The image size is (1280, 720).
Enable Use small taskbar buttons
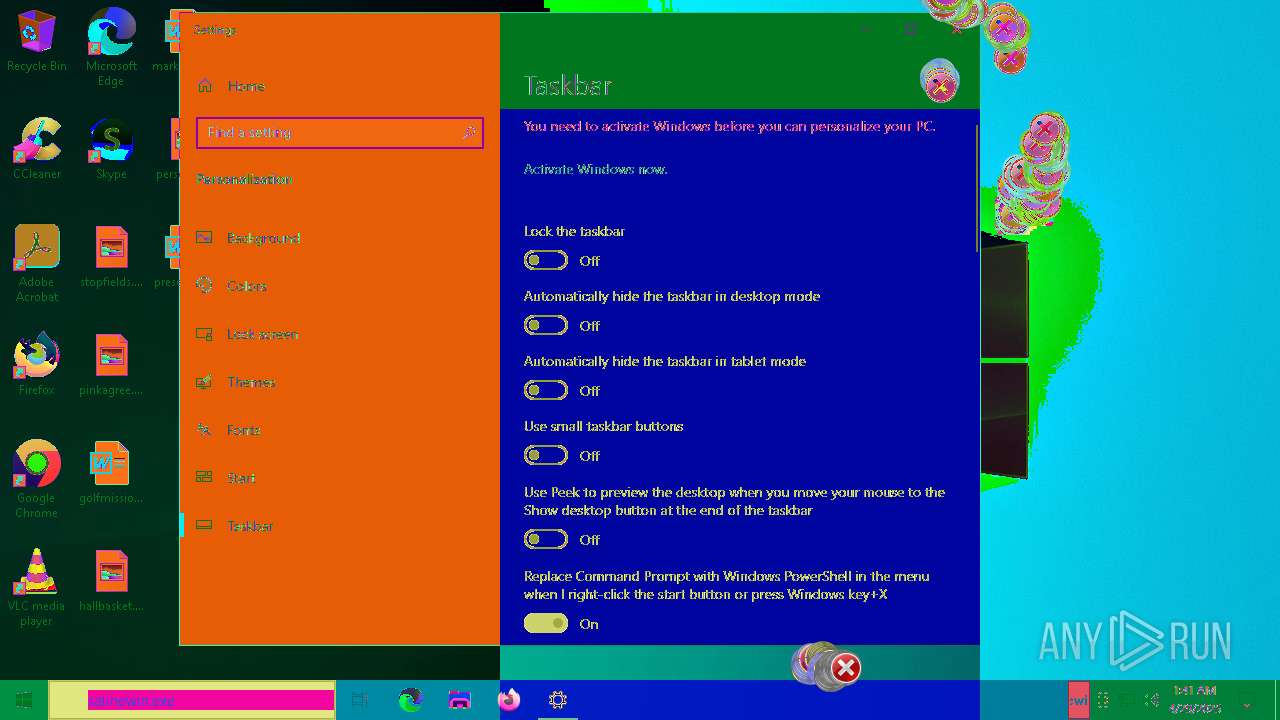click(x=546, y=455)
